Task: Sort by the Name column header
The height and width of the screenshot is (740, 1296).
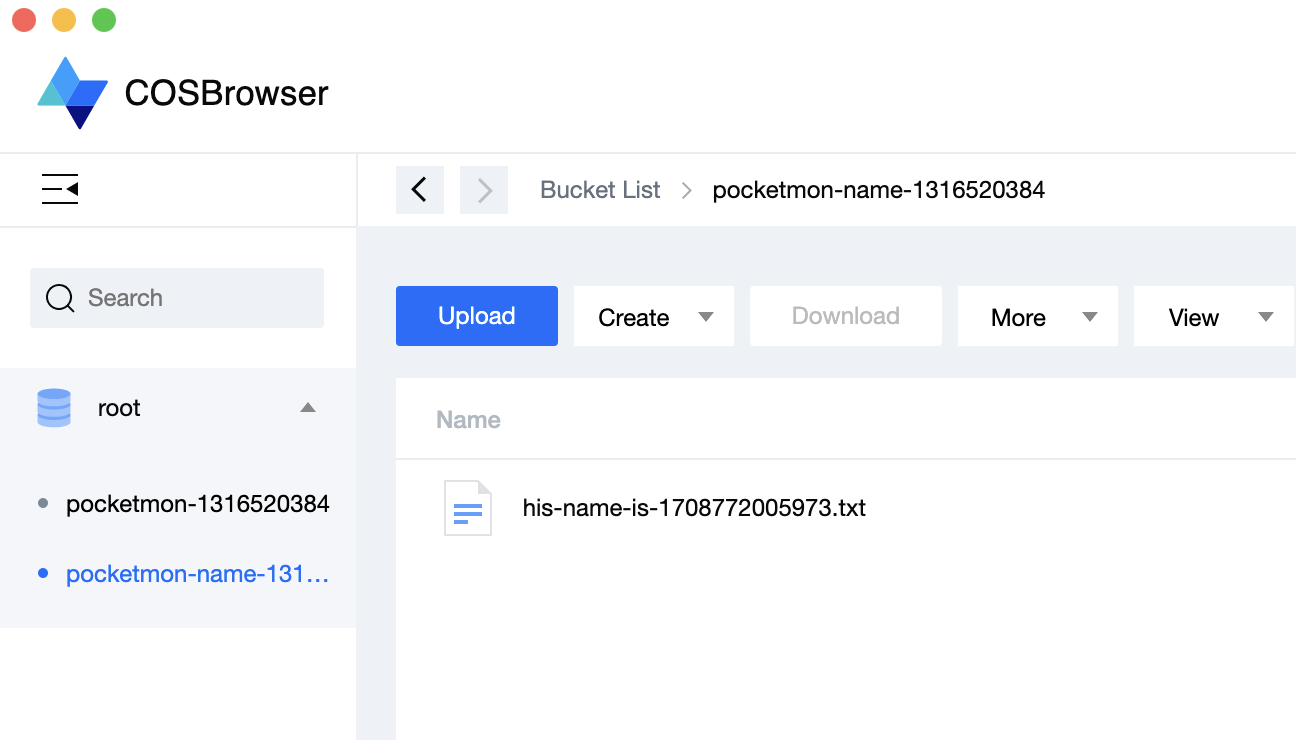Action: point(468,420)
